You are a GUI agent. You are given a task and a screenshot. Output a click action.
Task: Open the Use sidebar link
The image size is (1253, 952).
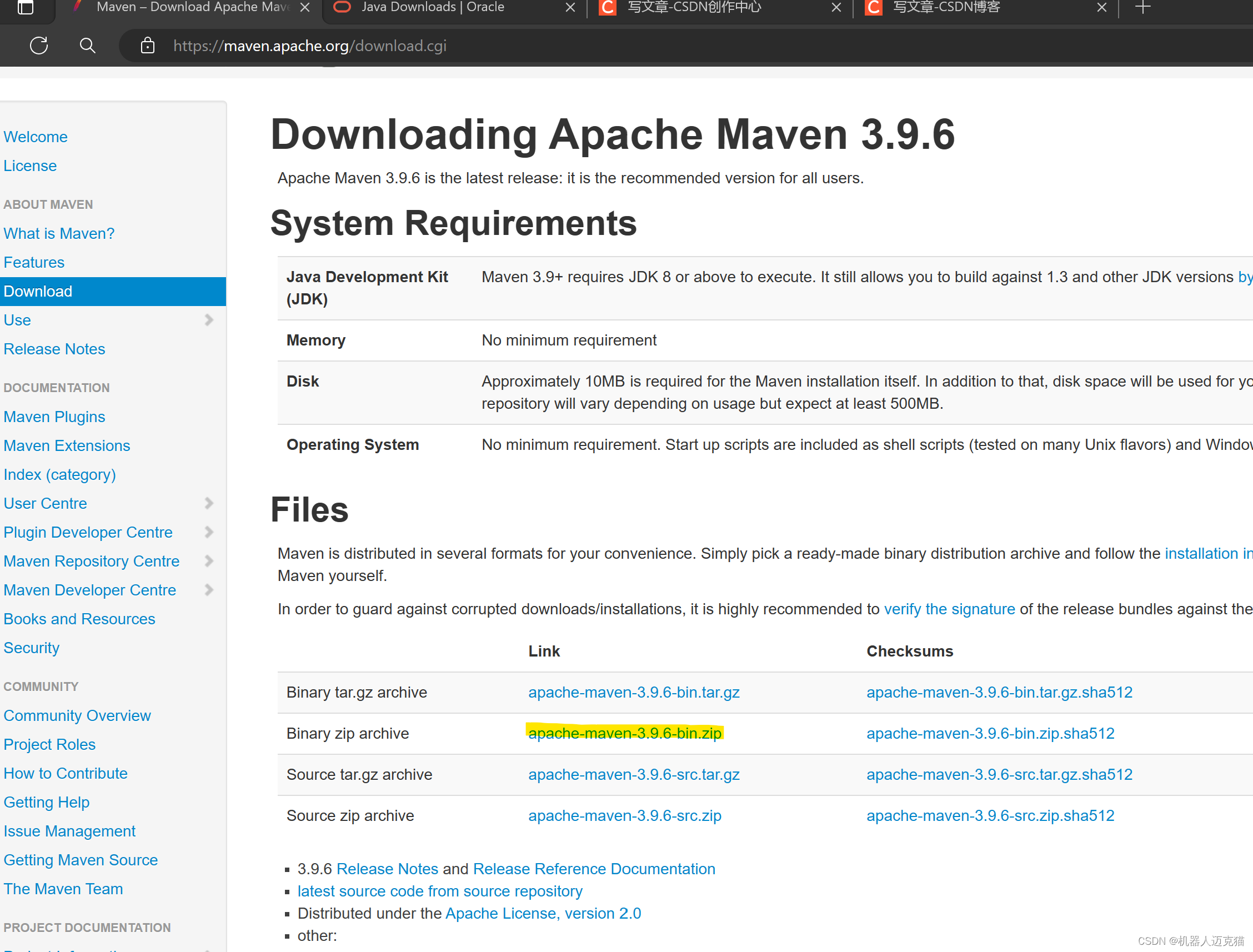point(17,320)
